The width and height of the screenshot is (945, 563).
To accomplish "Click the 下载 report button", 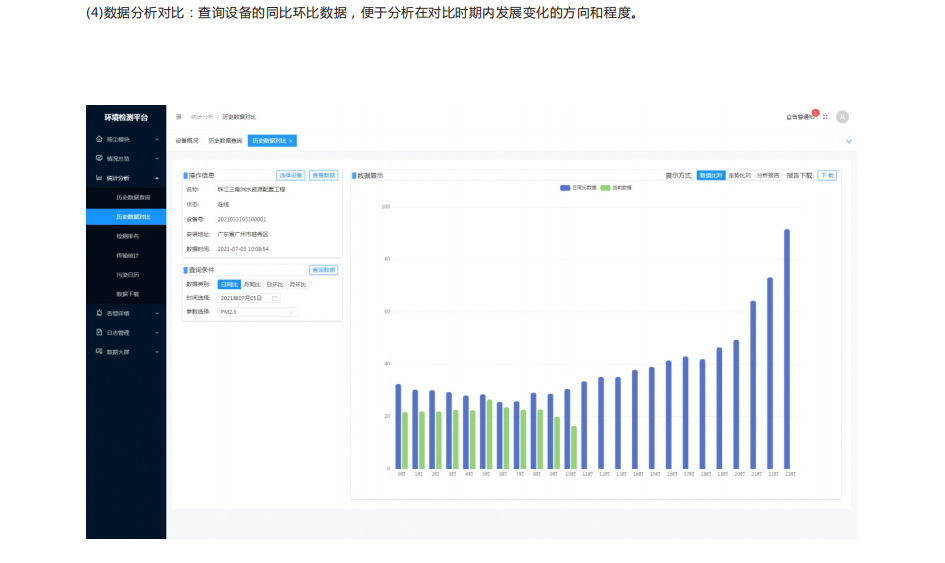I will (827, 175).
